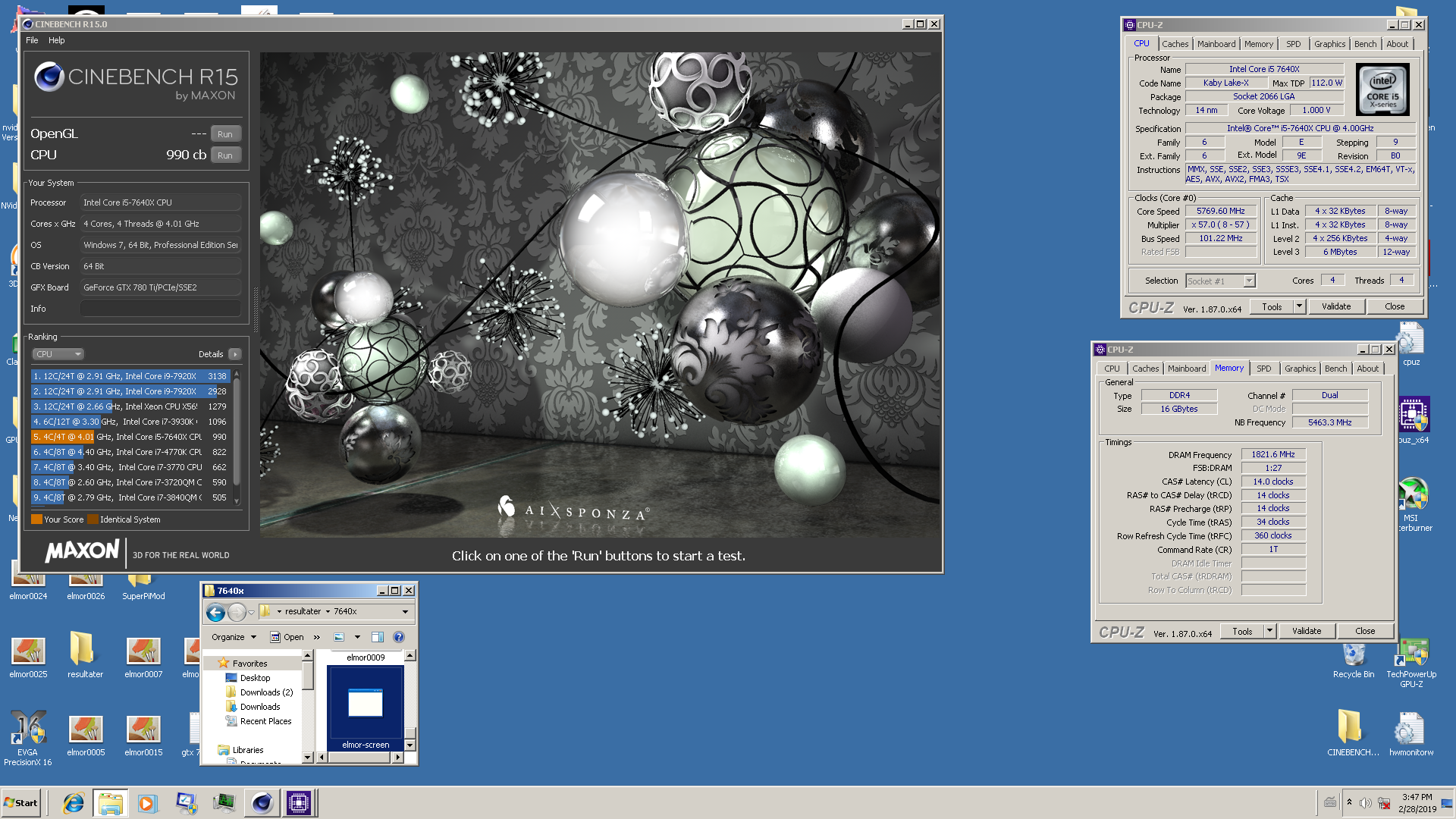The width and height of the screenshot is (1456, 819).
Task: Open the CINEBENCH folder on the desktop
Action: [x=1353, y=733]
